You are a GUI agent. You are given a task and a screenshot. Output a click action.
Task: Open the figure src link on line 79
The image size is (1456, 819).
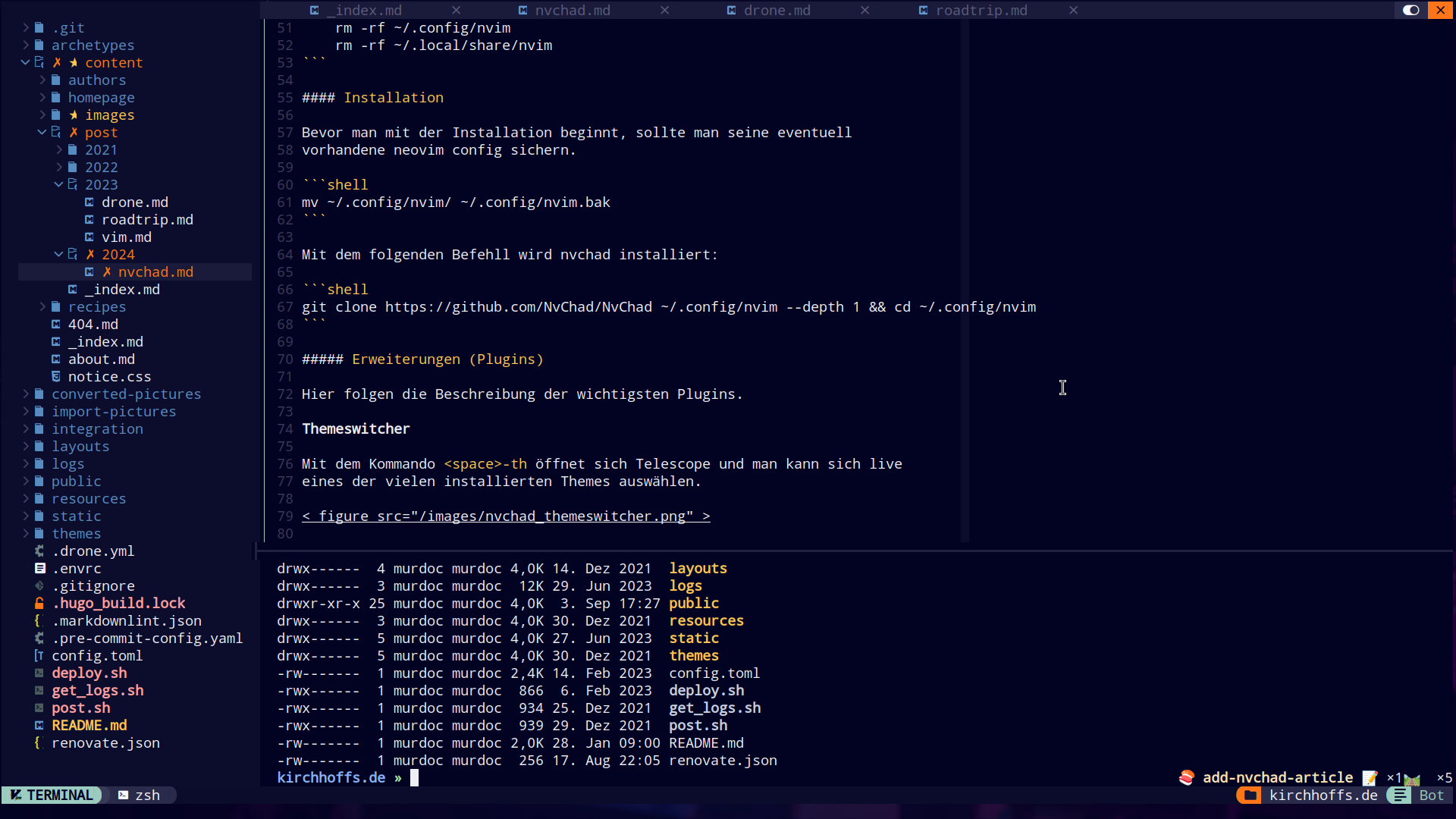[x=506, y=516]
